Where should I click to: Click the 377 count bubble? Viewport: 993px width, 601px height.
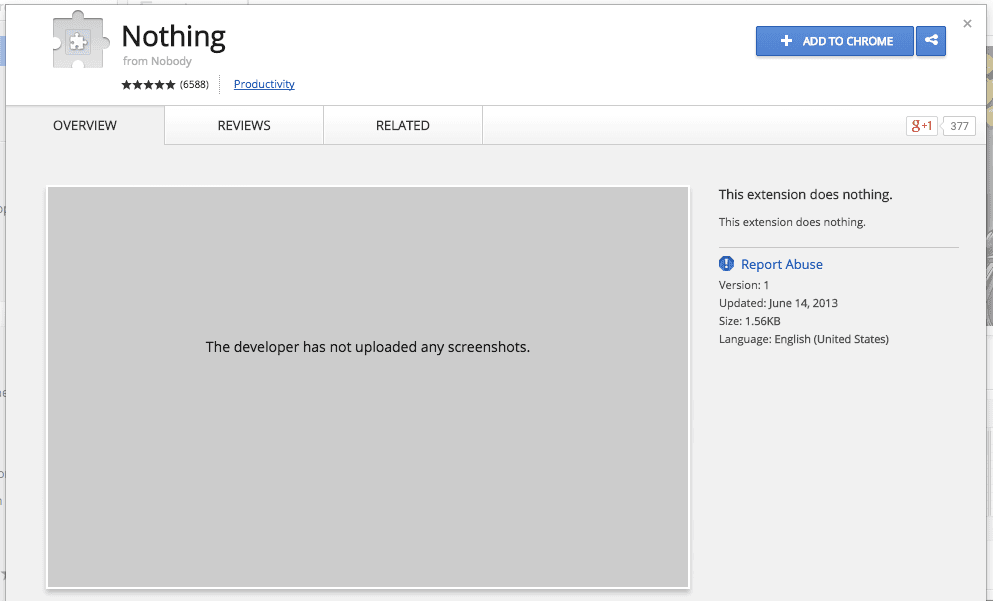coord(959,126)
